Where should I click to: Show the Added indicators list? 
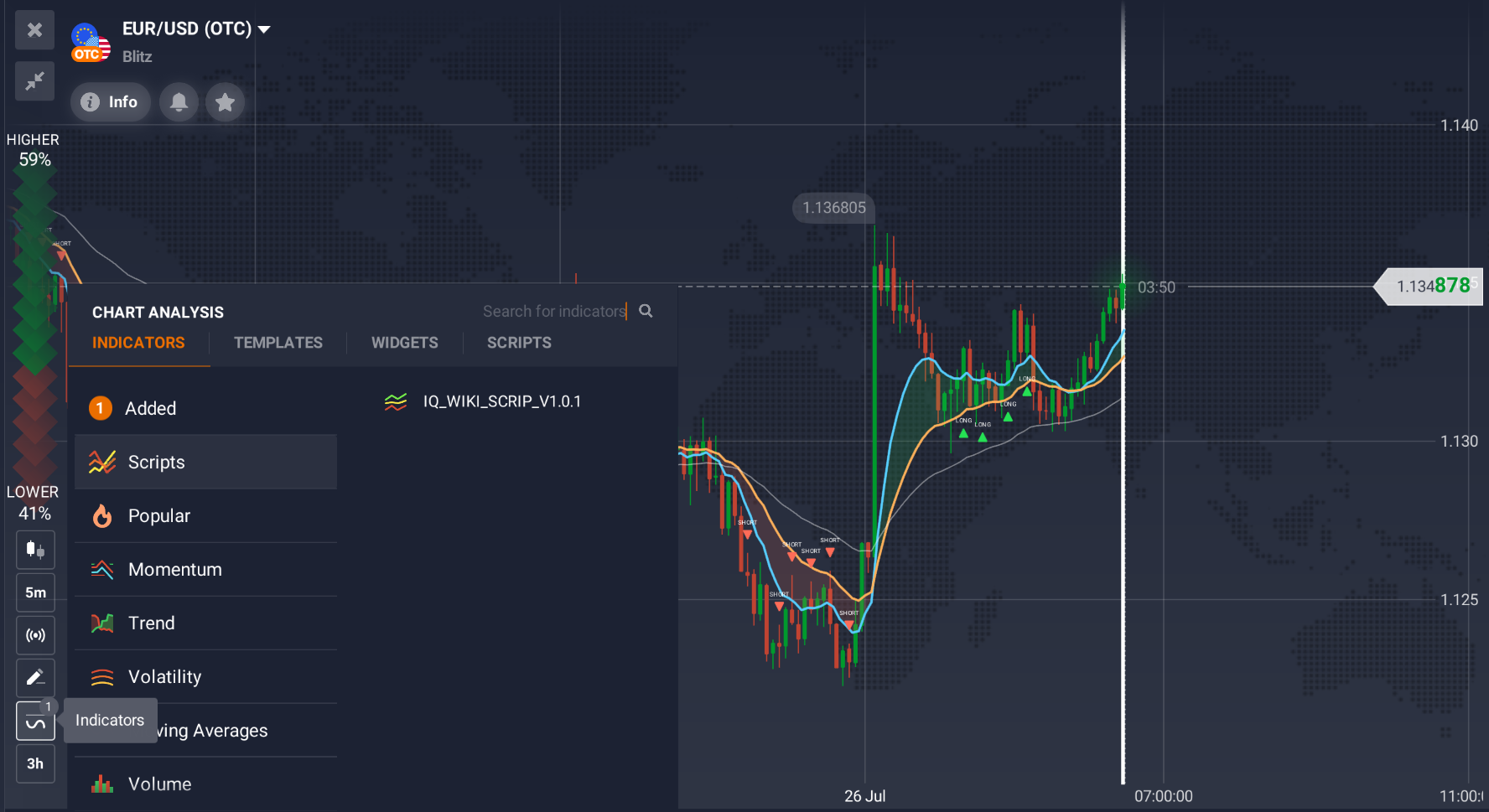click(x=206, y=408)
